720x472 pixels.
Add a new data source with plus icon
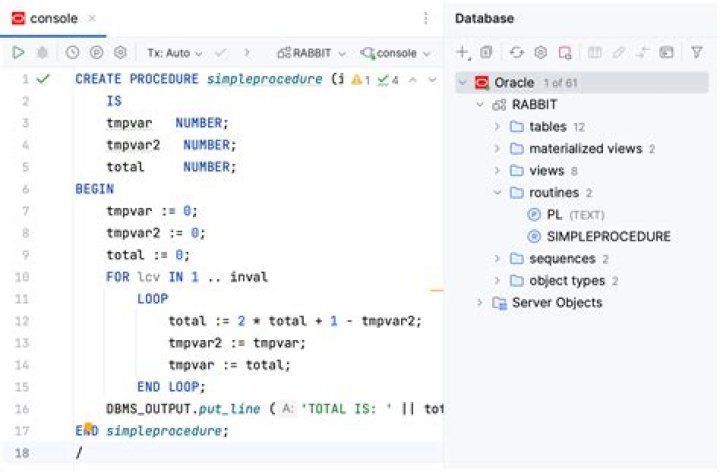pyautogui.click(x=462, y=52)
